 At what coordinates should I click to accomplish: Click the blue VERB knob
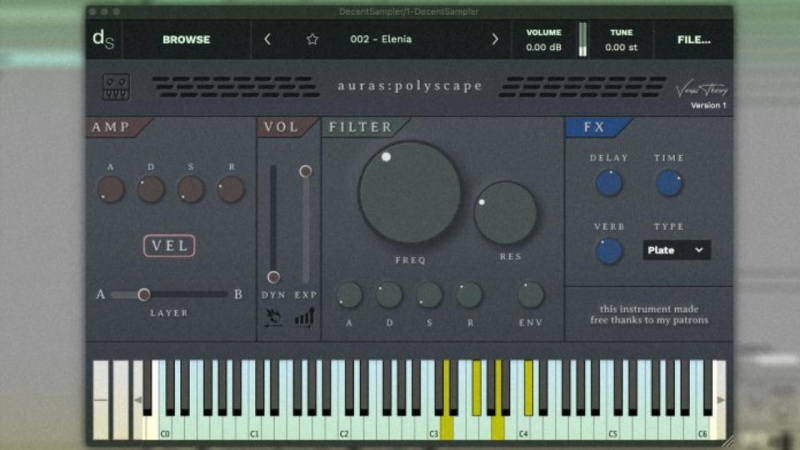click(x=609, y=251)
